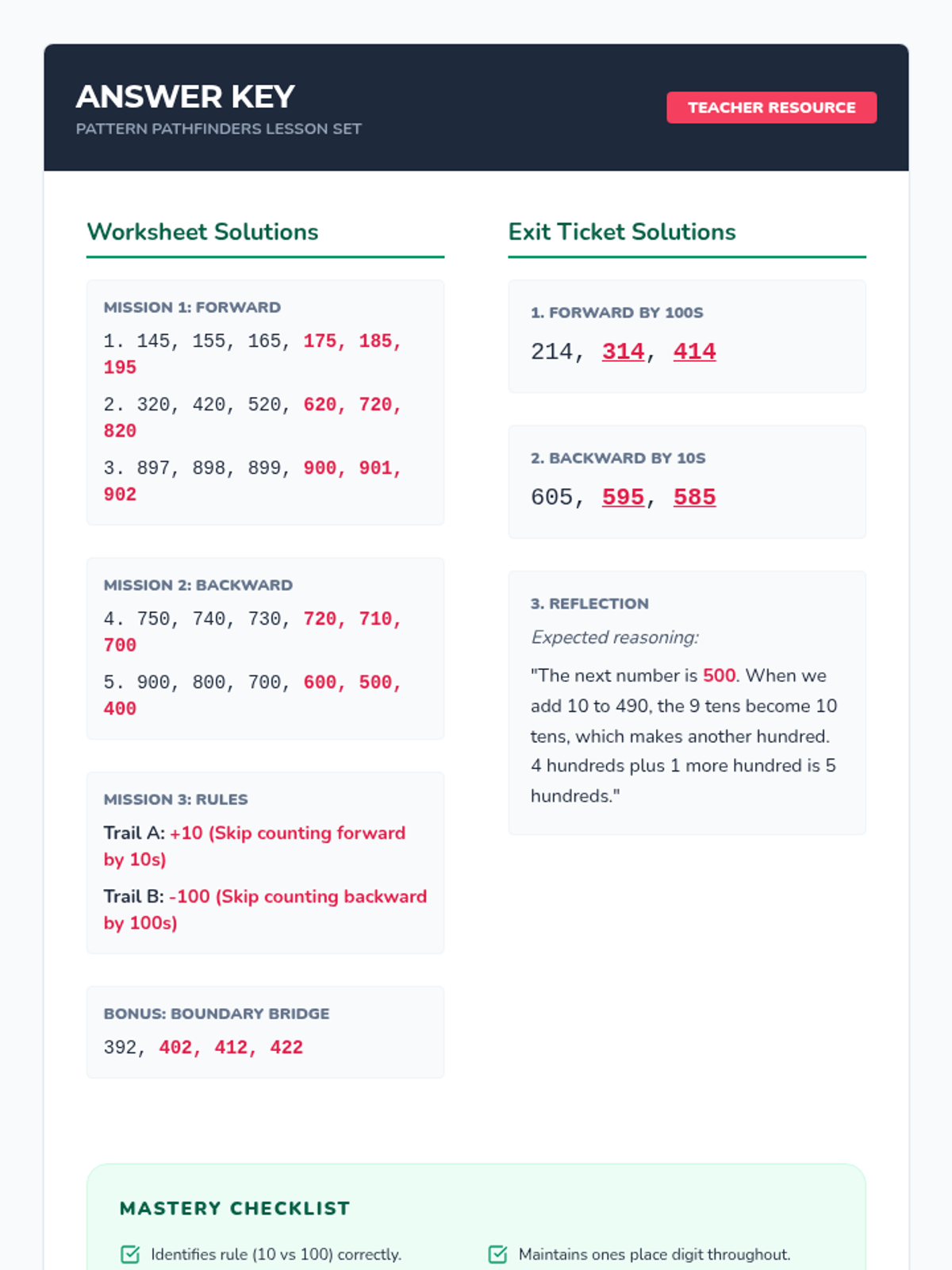Click the Trail B rule answer text
The height and width of the screenshot is (1270, 952).
point(297,897)
